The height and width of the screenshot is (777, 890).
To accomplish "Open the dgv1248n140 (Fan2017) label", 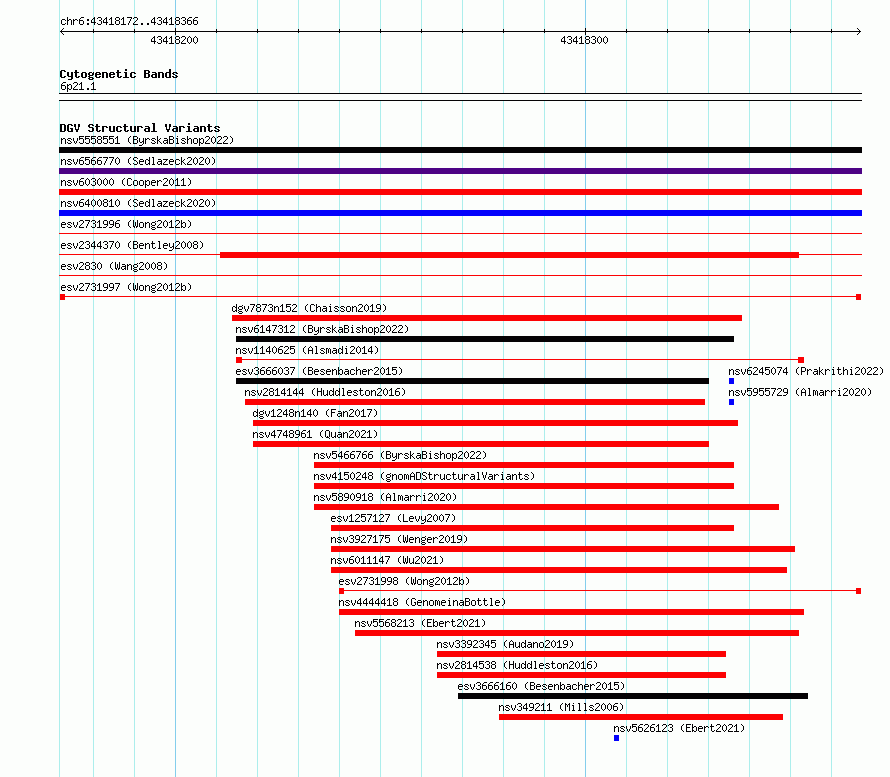I will point(315,413).
